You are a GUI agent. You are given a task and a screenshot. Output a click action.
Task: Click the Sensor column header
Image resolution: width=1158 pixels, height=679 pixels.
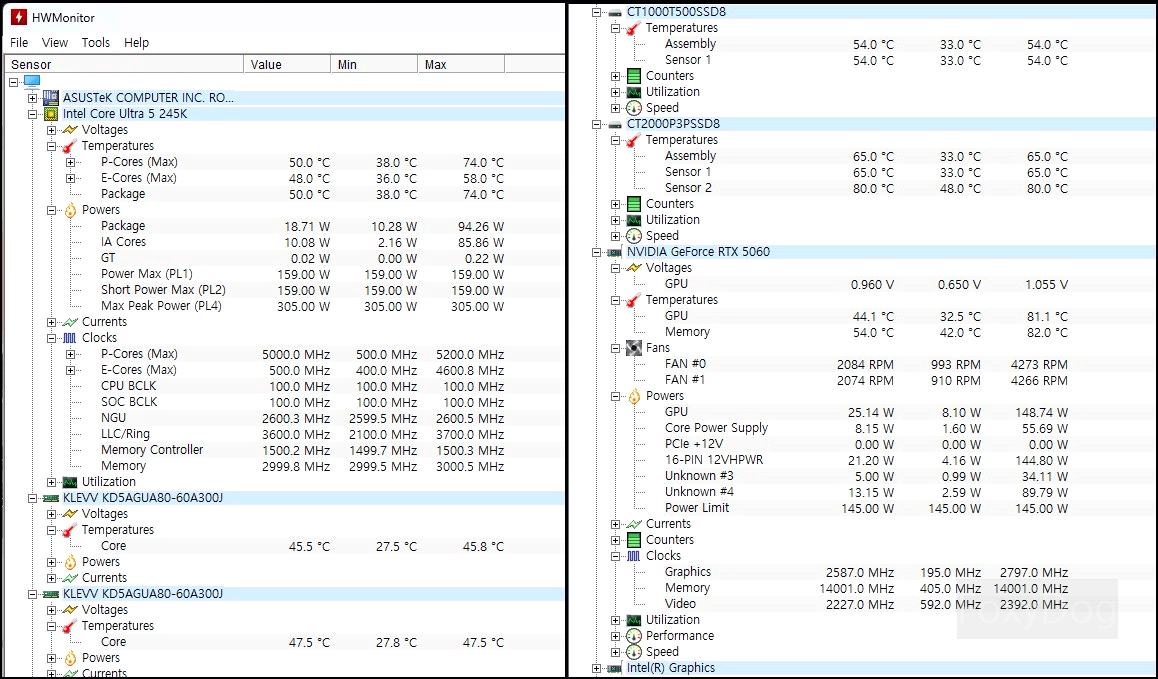124,64
